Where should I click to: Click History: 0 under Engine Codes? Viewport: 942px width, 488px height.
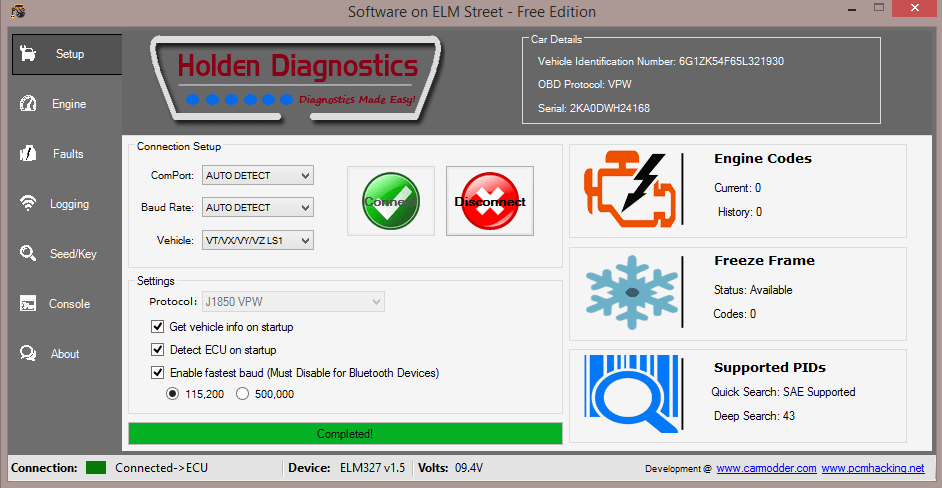tap(740, 212)
